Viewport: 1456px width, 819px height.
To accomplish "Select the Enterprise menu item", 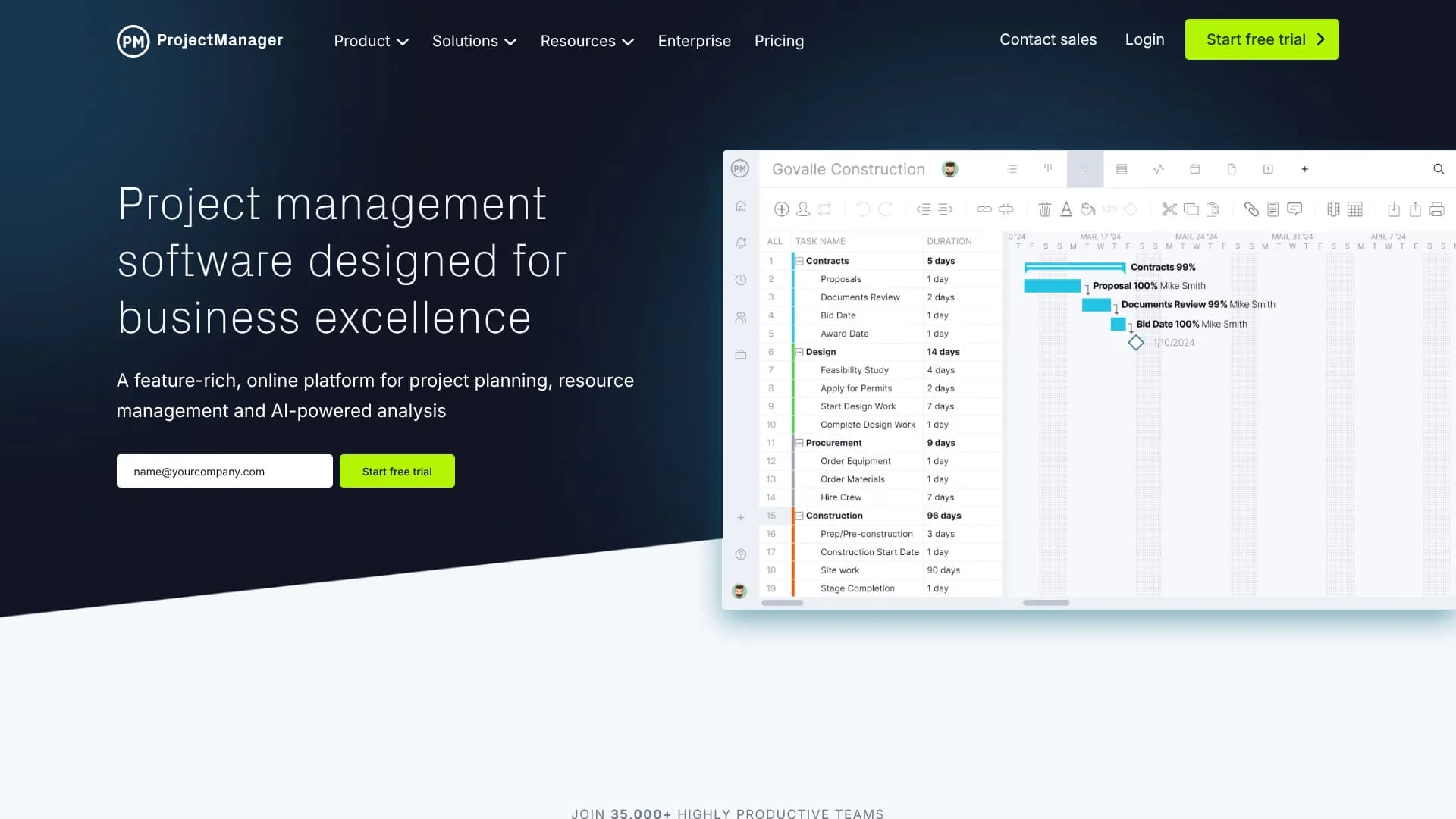I will click(x=694, y=41).
